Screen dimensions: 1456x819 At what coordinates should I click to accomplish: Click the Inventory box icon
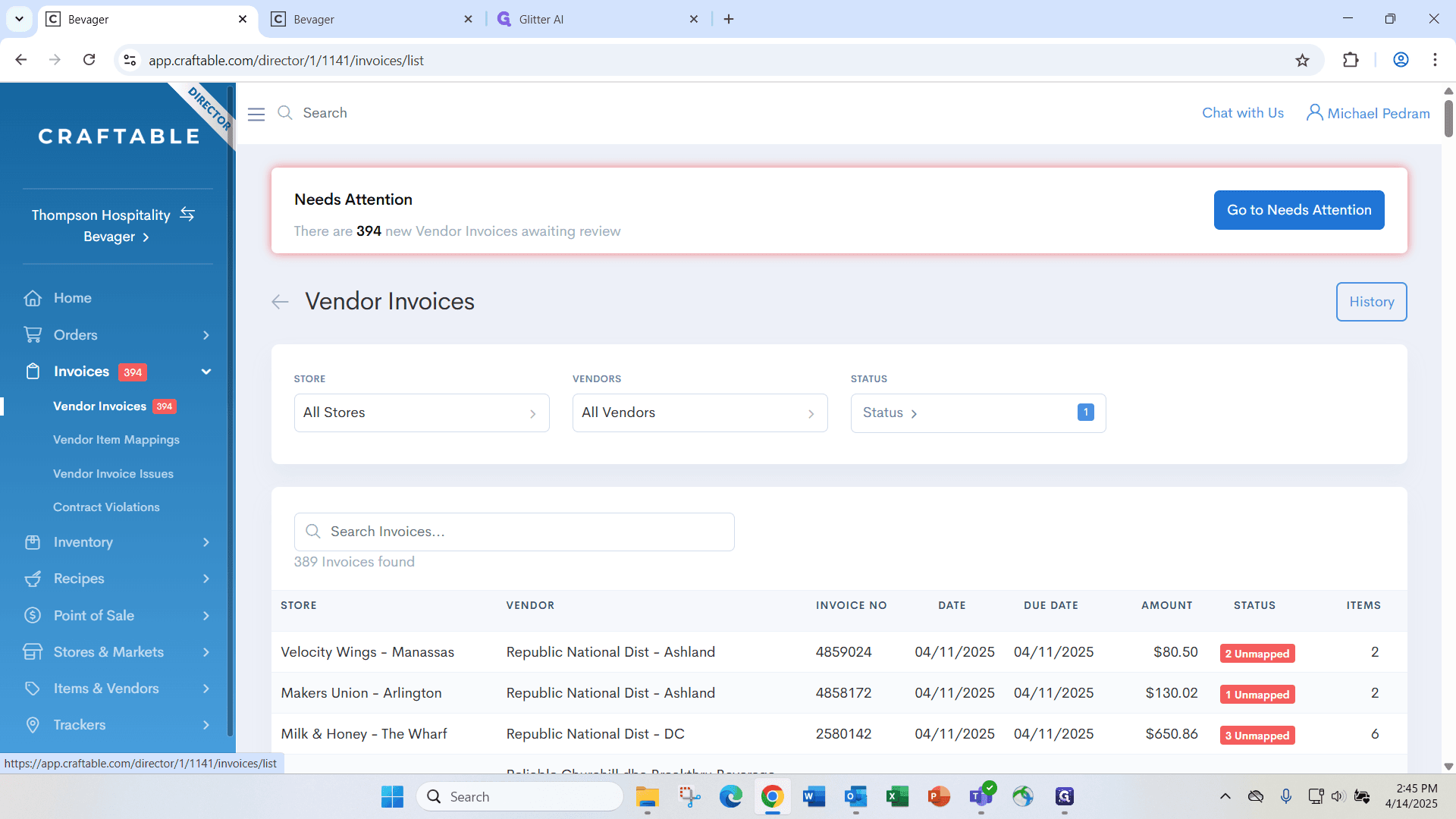coord(33,542)
